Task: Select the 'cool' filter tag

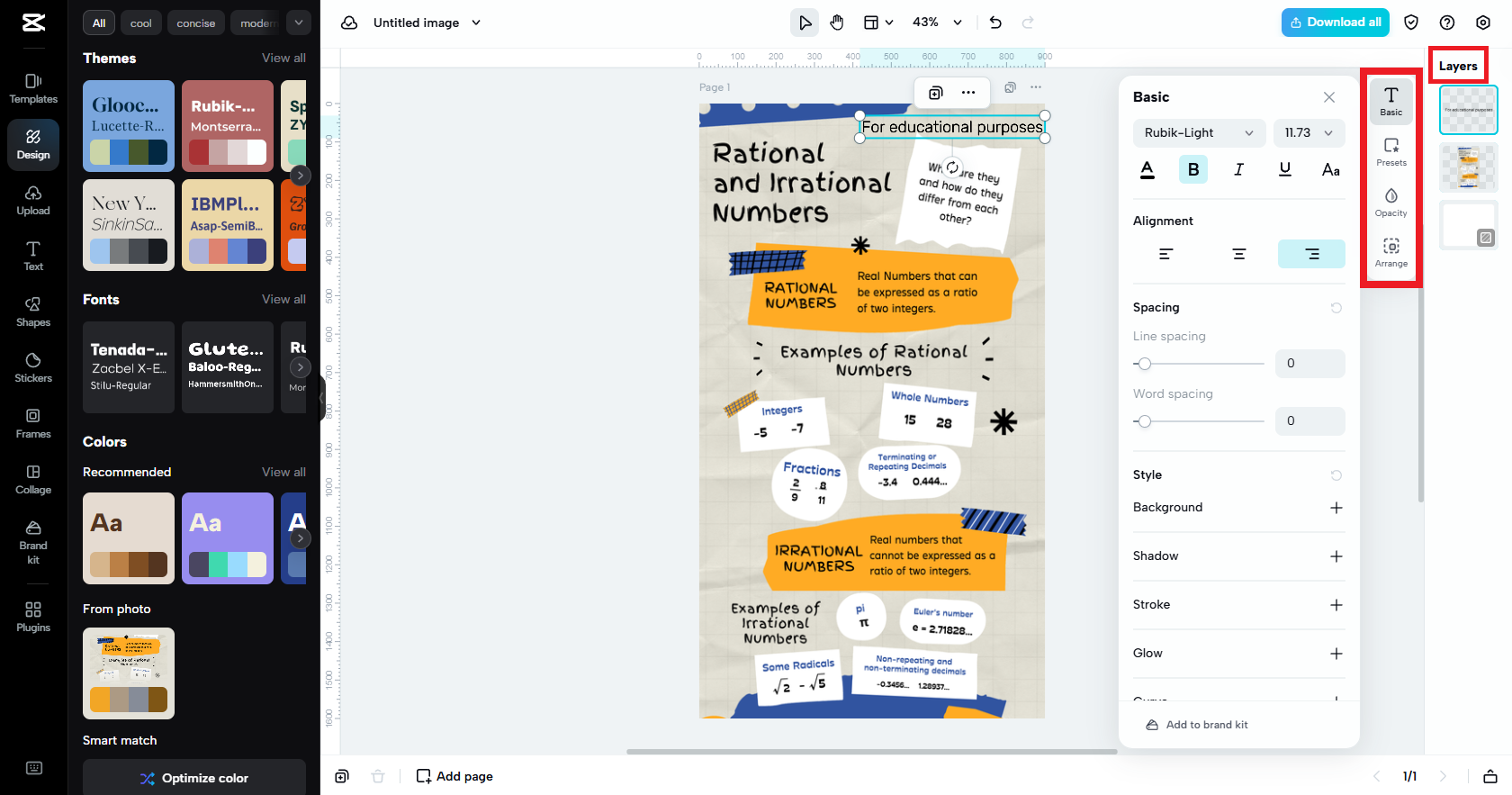Action: pos(140,23)
